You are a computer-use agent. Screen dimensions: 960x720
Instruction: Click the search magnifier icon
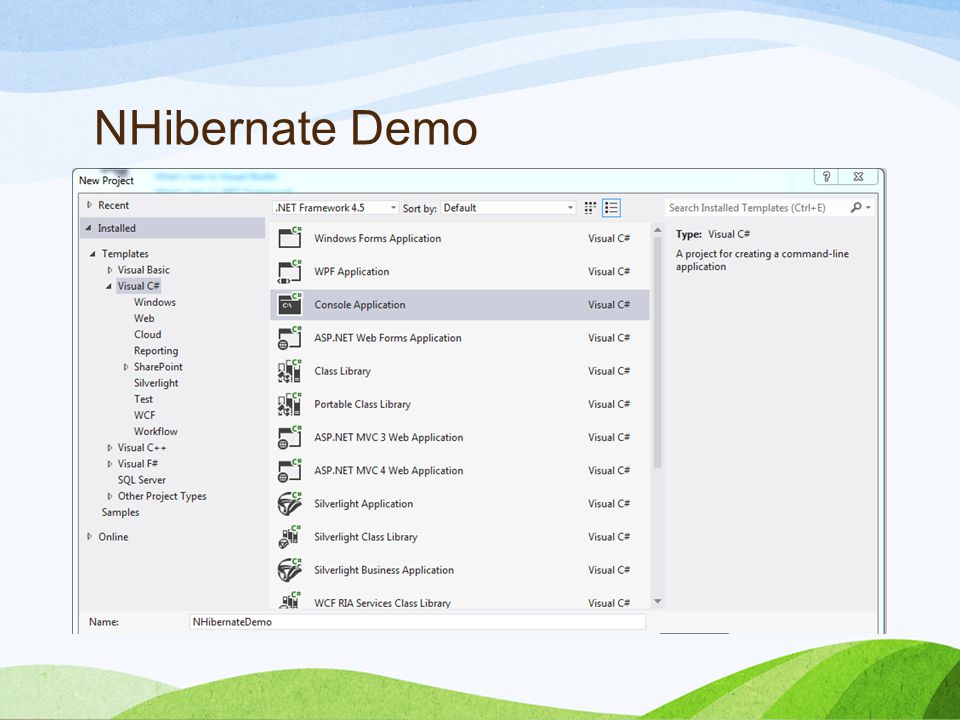tap(856, 208)
